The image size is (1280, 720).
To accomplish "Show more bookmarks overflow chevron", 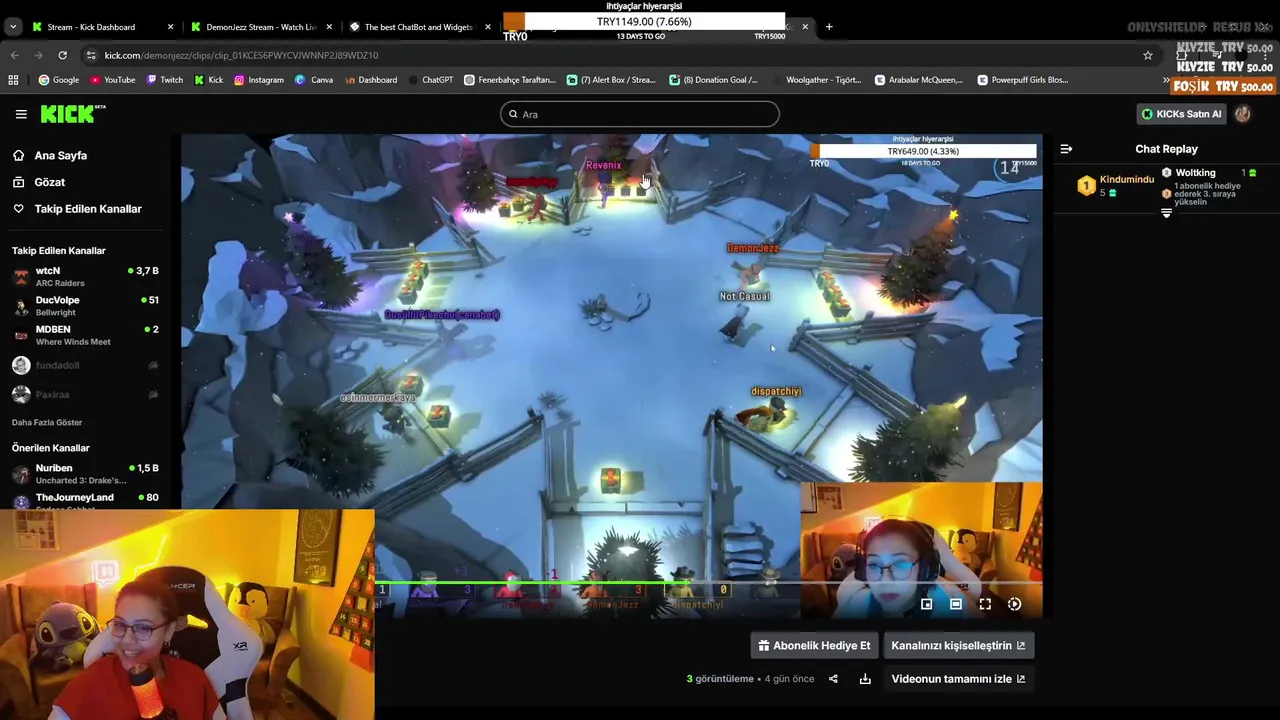I will click(1165, 80).
